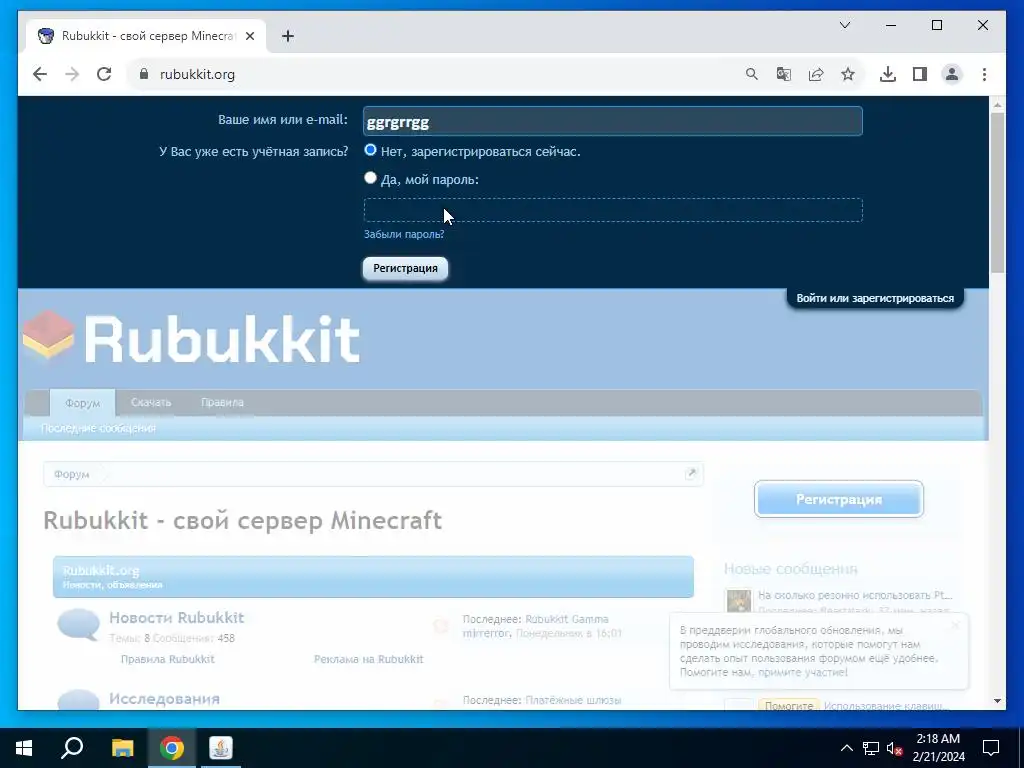Screen dimensions: 1024x768
Task: Open the Windows Start menu
Action: point(24,748)
